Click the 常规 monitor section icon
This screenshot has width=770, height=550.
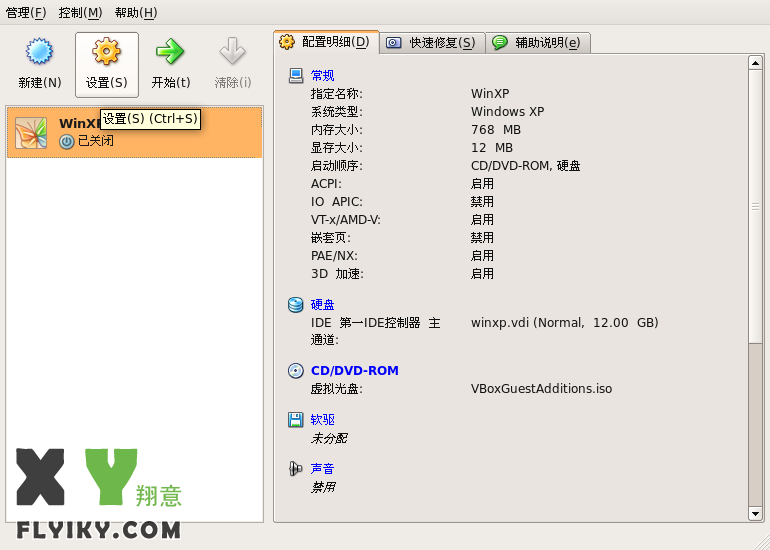pyautogui.click(x=296, y=76)
